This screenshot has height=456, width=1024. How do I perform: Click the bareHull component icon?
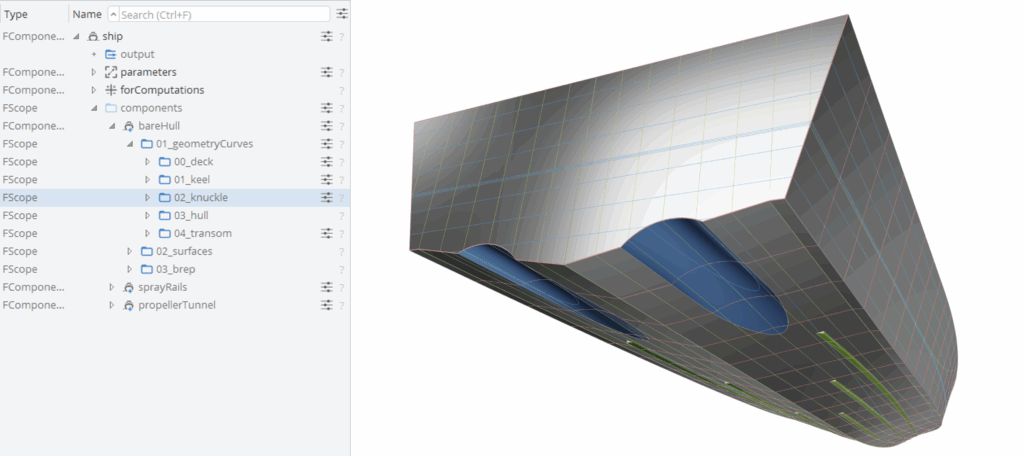tap(128, 126)
